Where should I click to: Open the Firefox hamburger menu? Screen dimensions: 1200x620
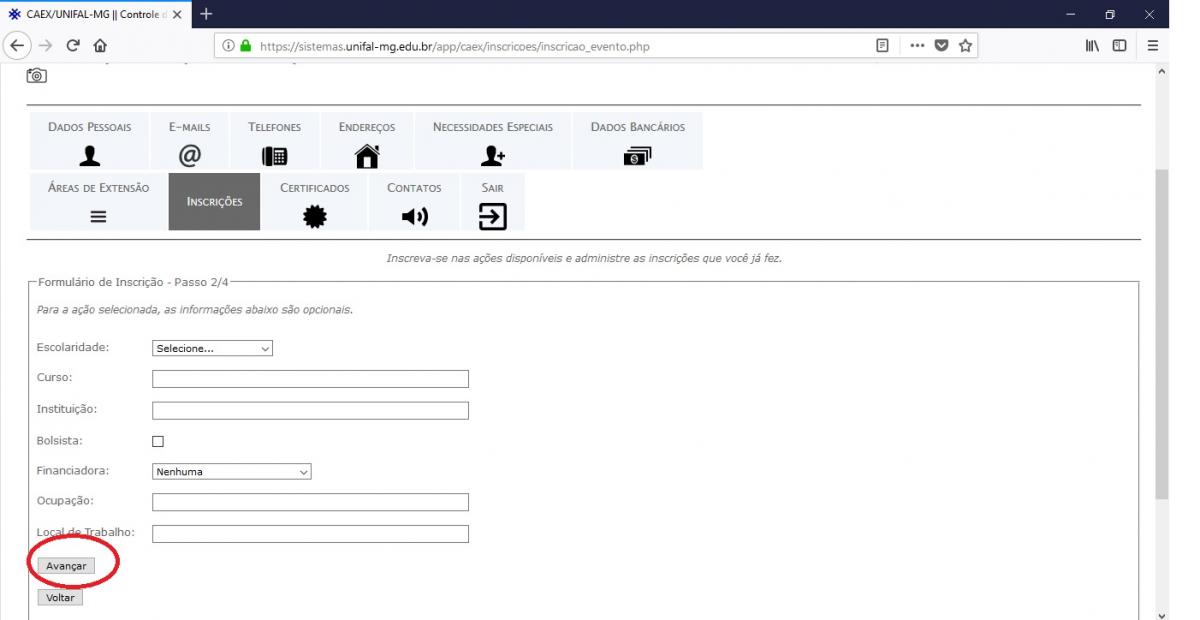(x=1152, y=46)
